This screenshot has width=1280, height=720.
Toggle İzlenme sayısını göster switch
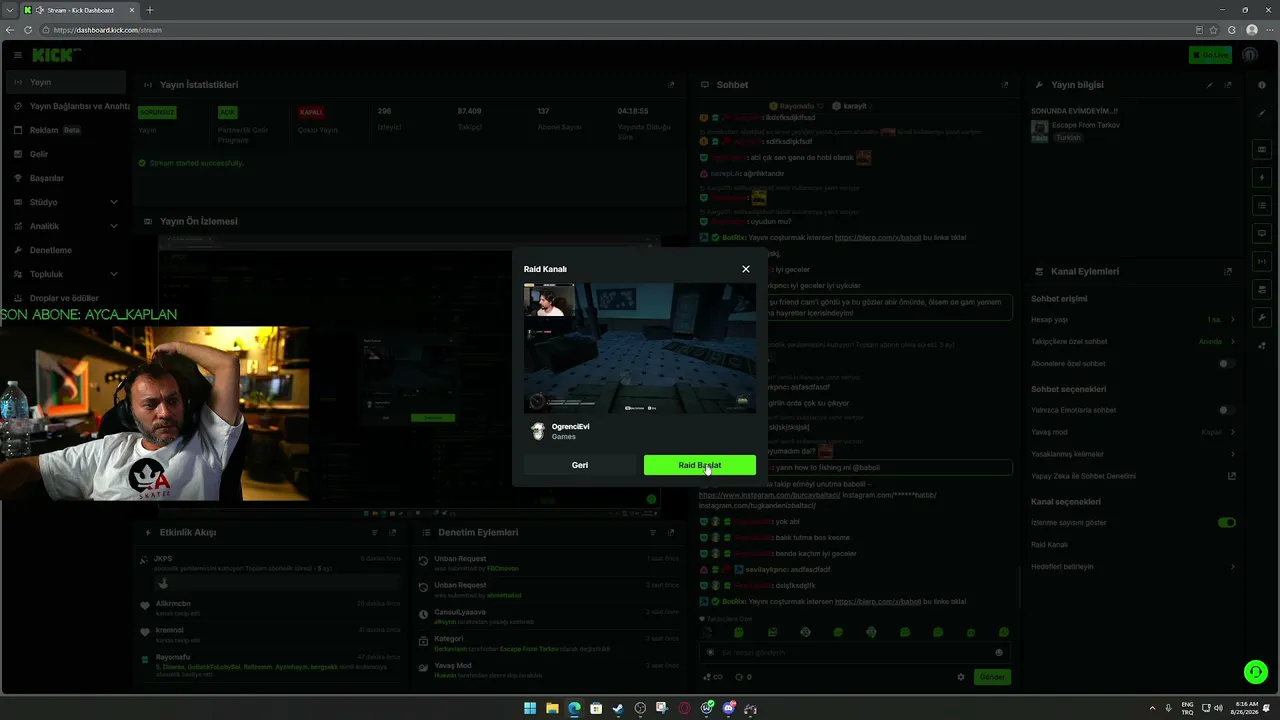coord(1227,522)
